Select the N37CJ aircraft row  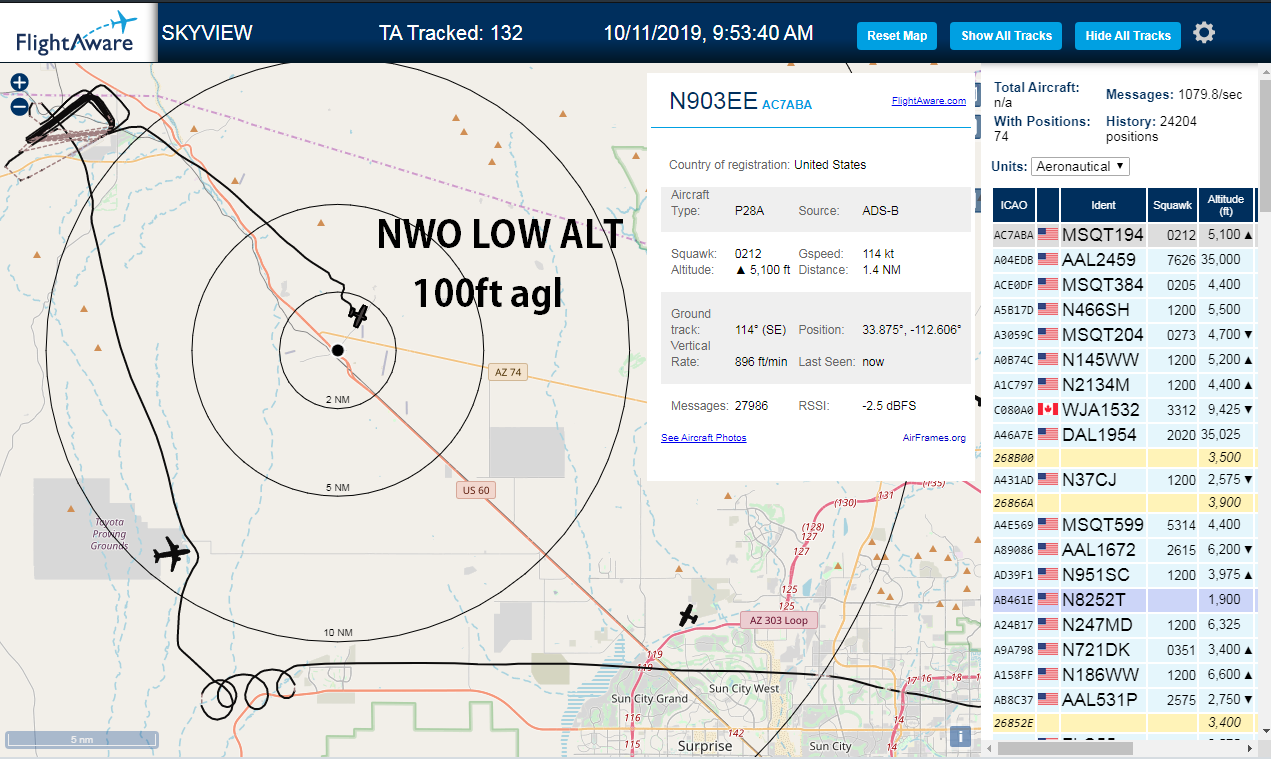(1124, 481)
